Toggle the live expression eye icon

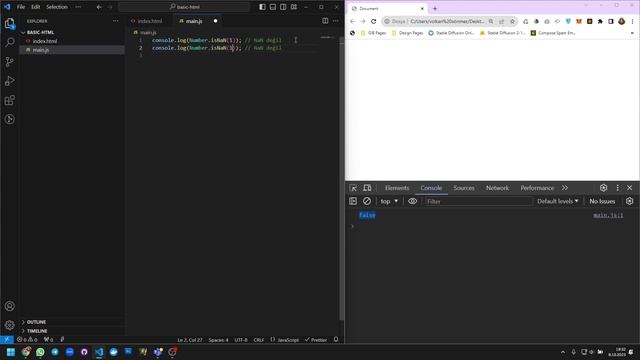[413, 201]
